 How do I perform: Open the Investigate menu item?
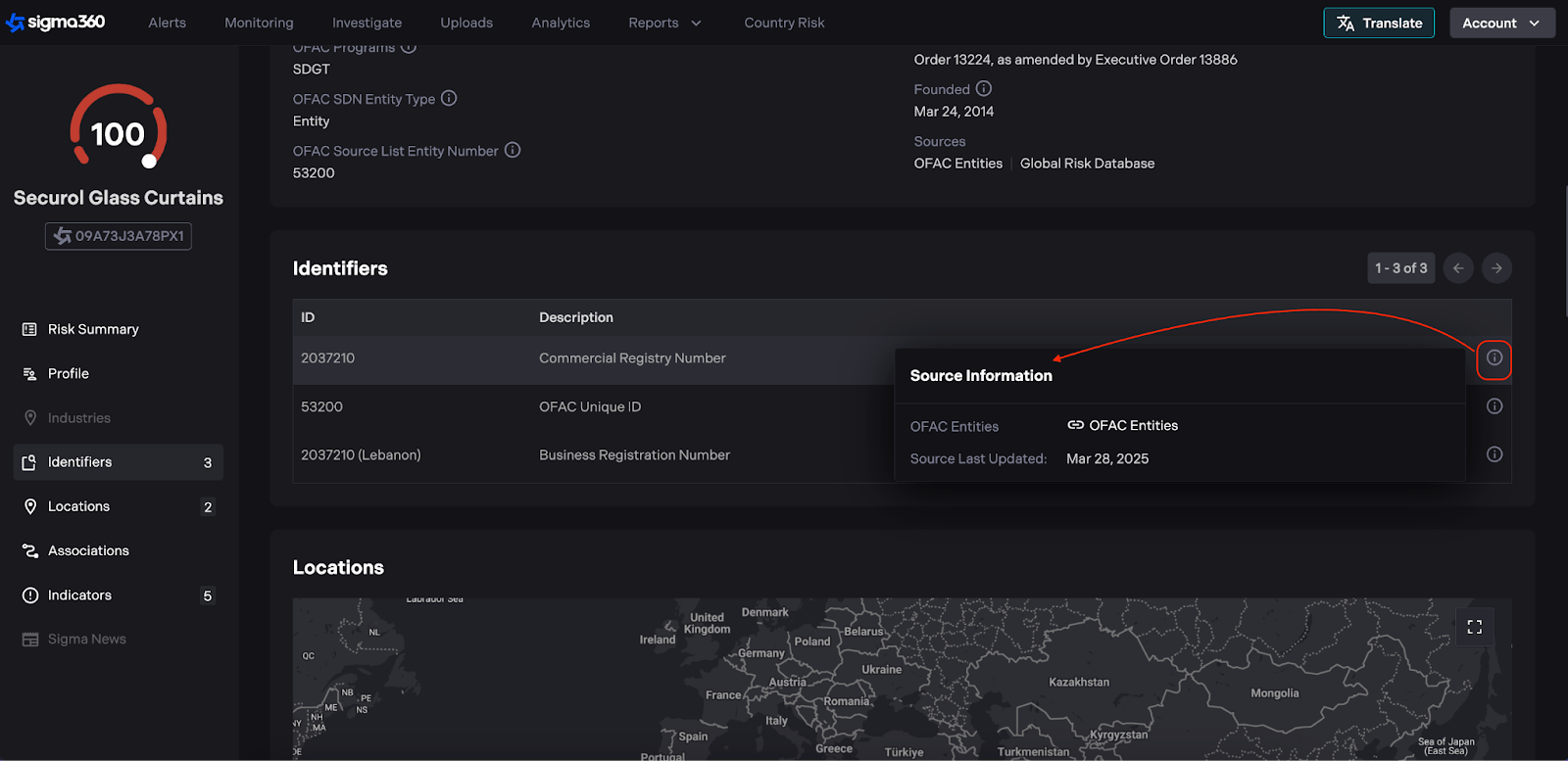(367, 23)
